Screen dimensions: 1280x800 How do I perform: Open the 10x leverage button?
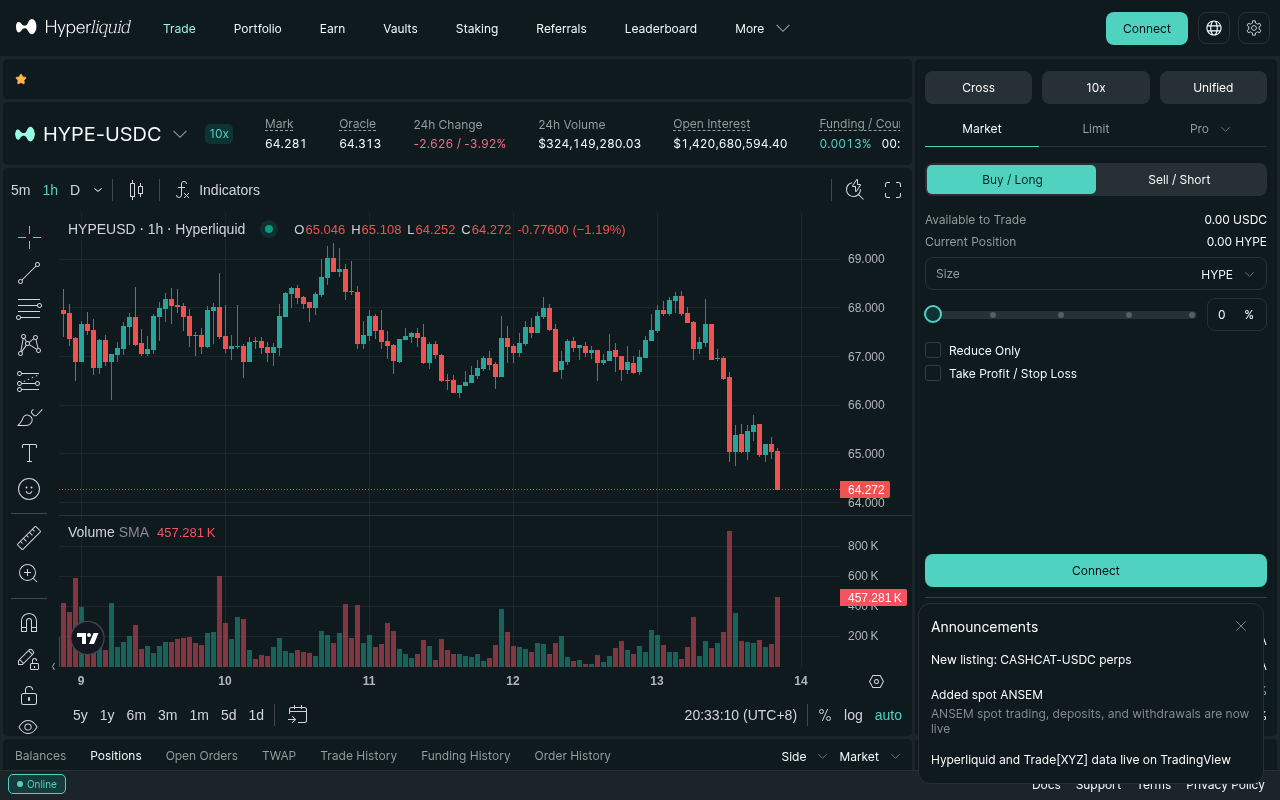click(x=1096, y=88)
